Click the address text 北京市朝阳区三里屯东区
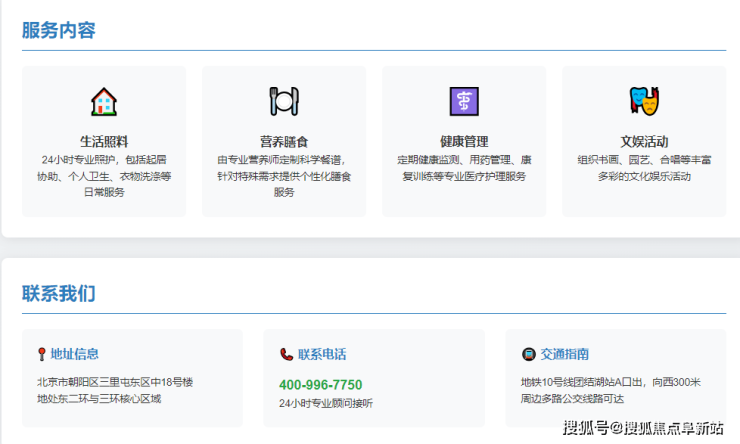Screen dimensions: 740x444 (x=114, y=382)
